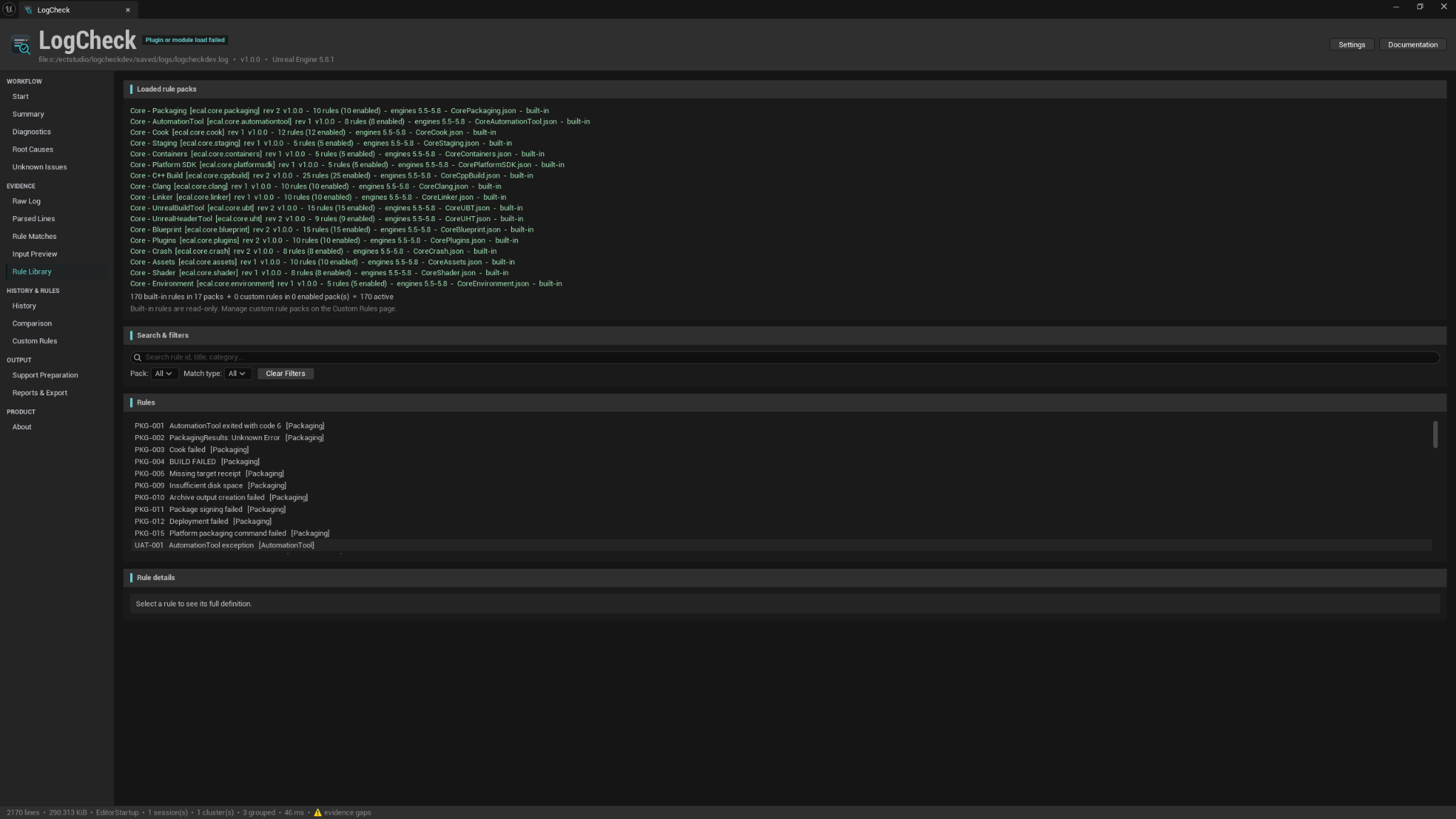
Task: Click the Unreal Engine logo icon
Action: click(x=9, y=9)
